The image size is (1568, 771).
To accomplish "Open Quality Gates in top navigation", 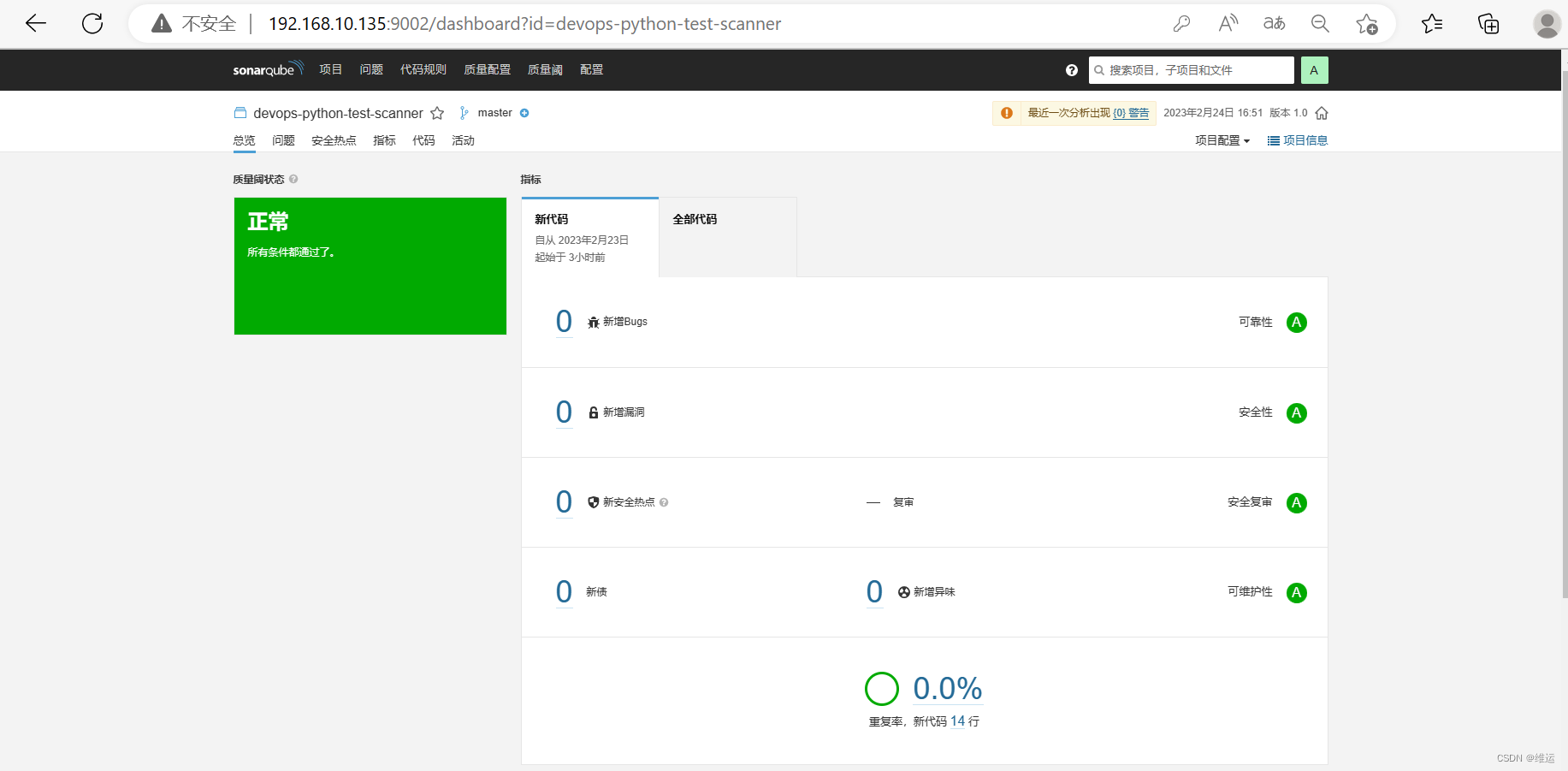I will [545, 70].
